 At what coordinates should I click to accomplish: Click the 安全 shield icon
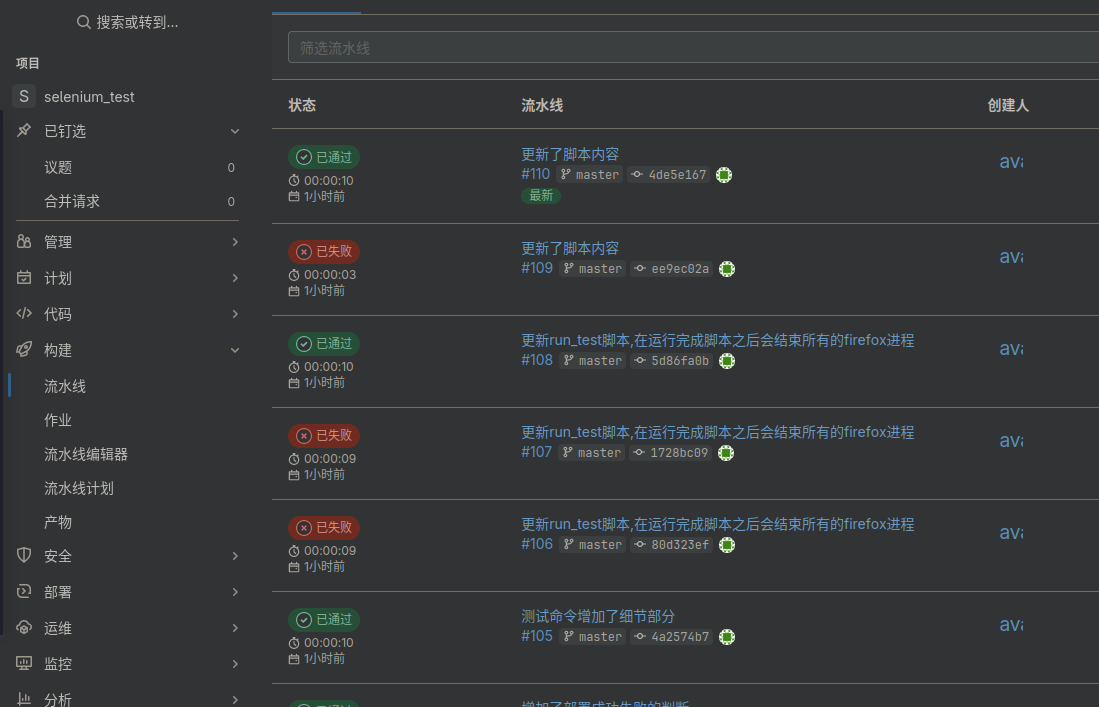point(24,556)
